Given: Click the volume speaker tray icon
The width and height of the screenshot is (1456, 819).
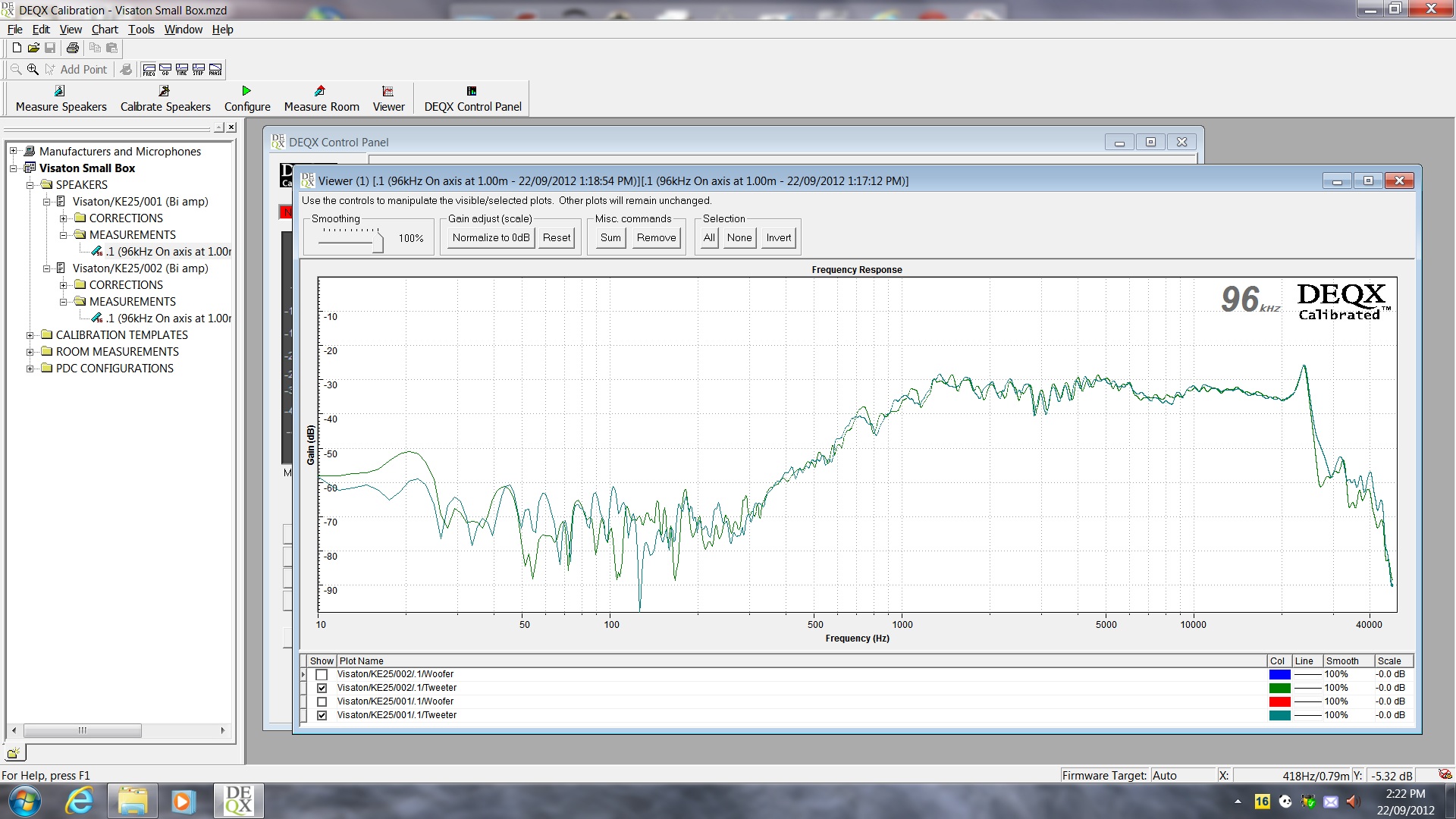Looking at the screenshot, I should click(1353, 802).
